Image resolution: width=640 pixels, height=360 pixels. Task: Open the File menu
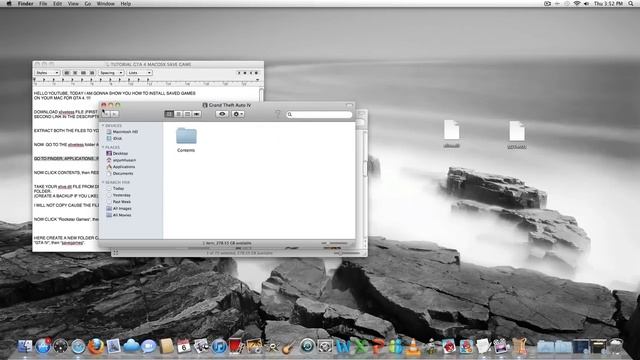43,4
